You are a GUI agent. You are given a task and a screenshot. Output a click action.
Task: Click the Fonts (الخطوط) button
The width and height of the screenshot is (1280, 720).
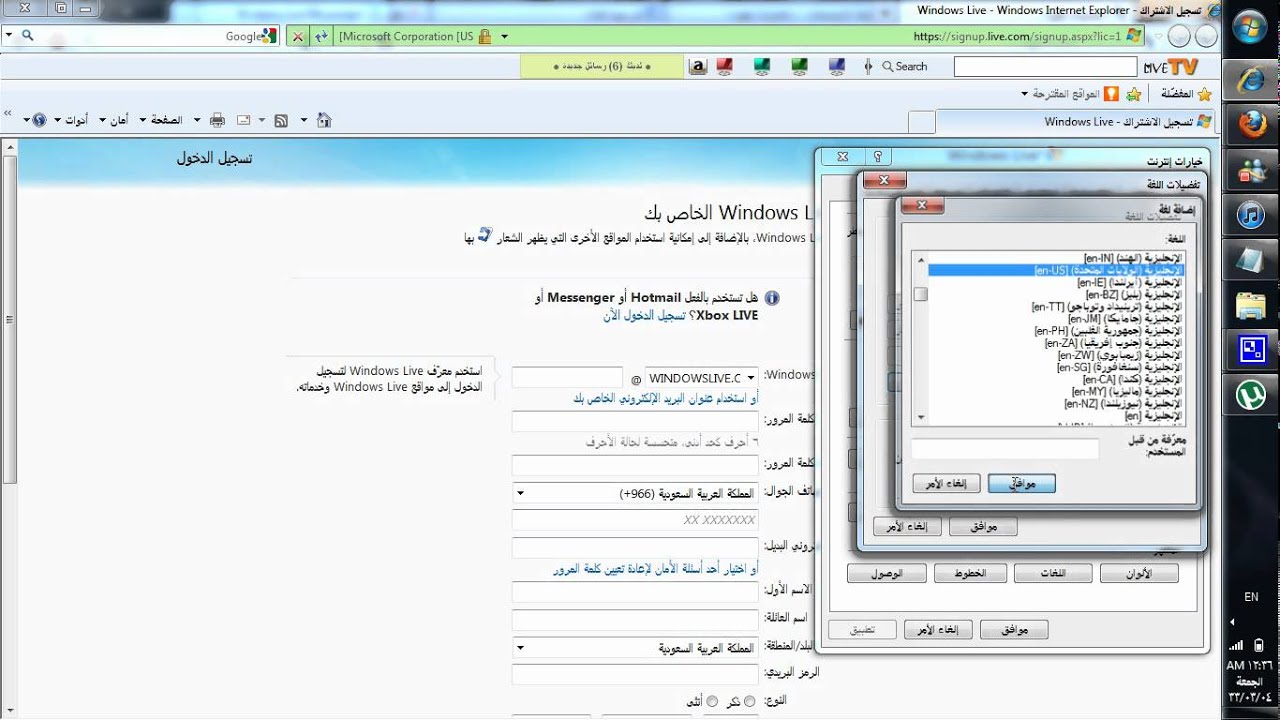(970, 573)
